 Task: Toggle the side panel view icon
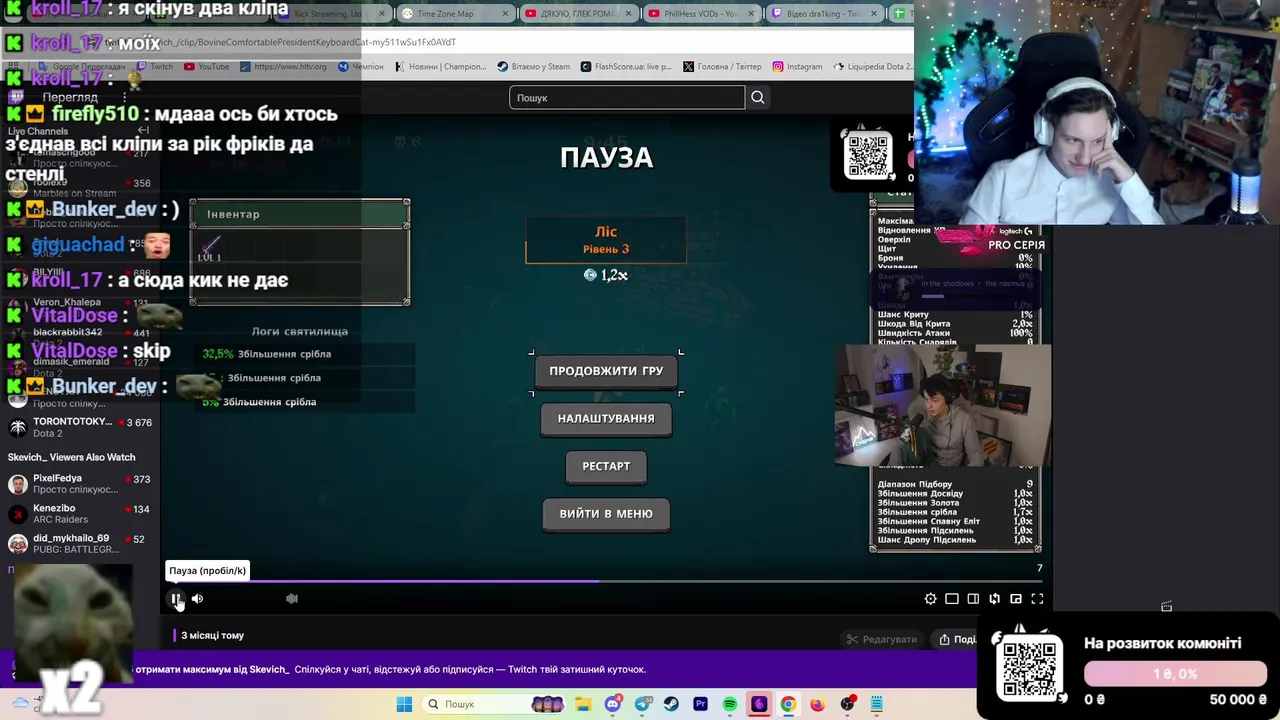point(973,599)
